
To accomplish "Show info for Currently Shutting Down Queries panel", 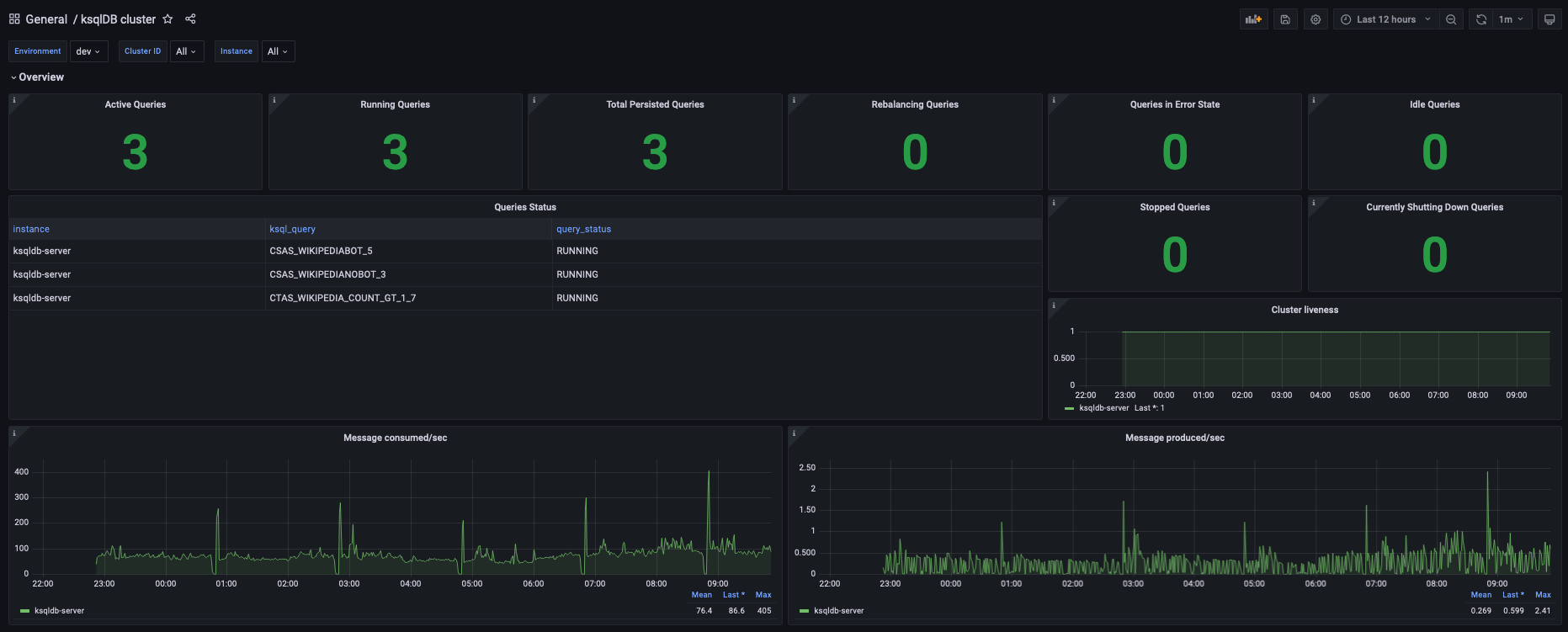I will coord(1314,203).
